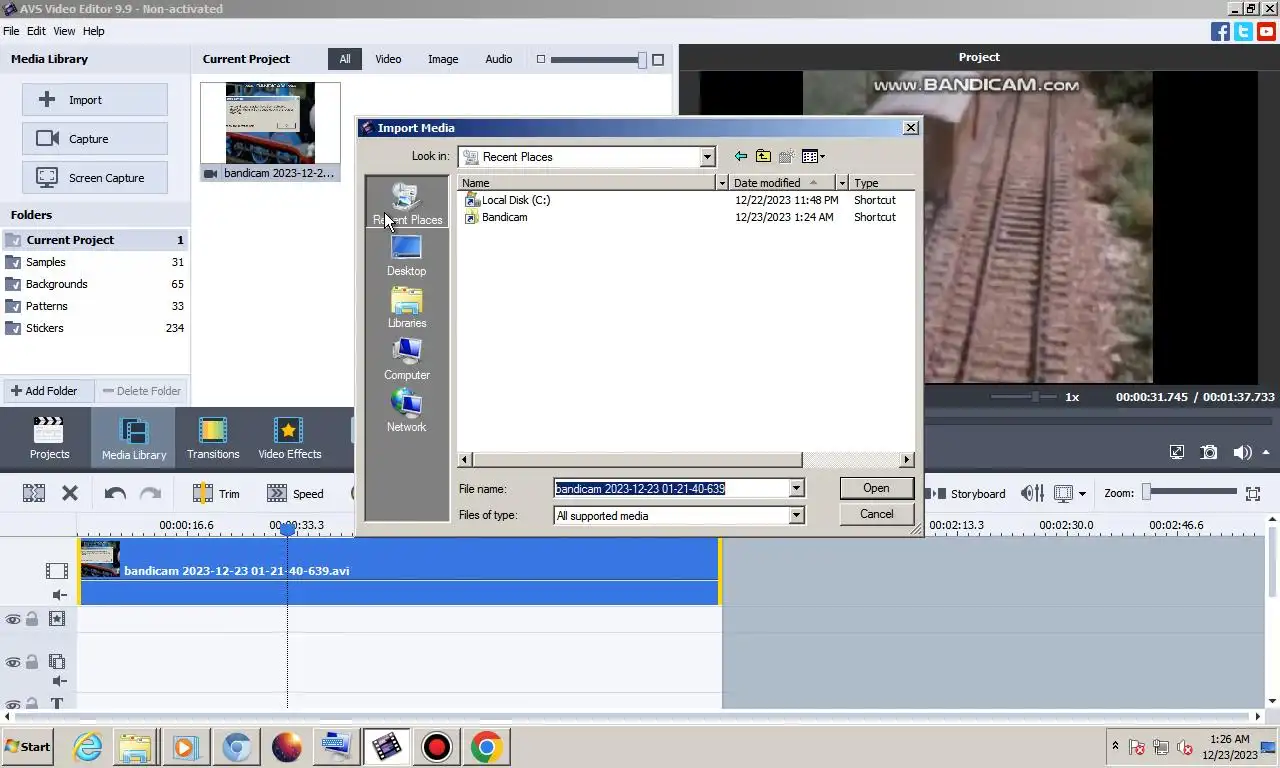Toggle lock of overlay track
Viewport: 1280px width, 768px height.
(x=32, y=662)
